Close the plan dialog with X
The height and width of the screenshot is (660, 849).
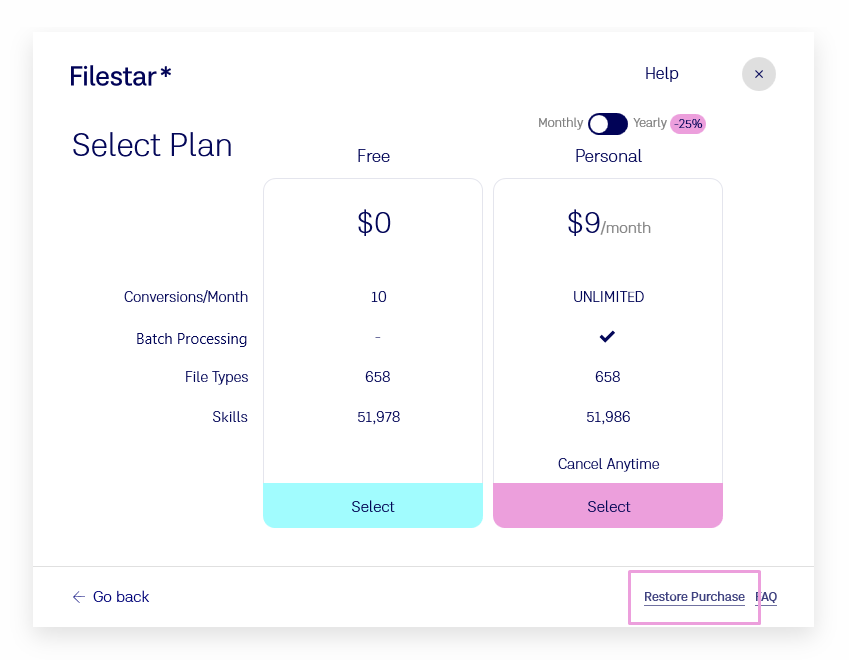point(758,74)
